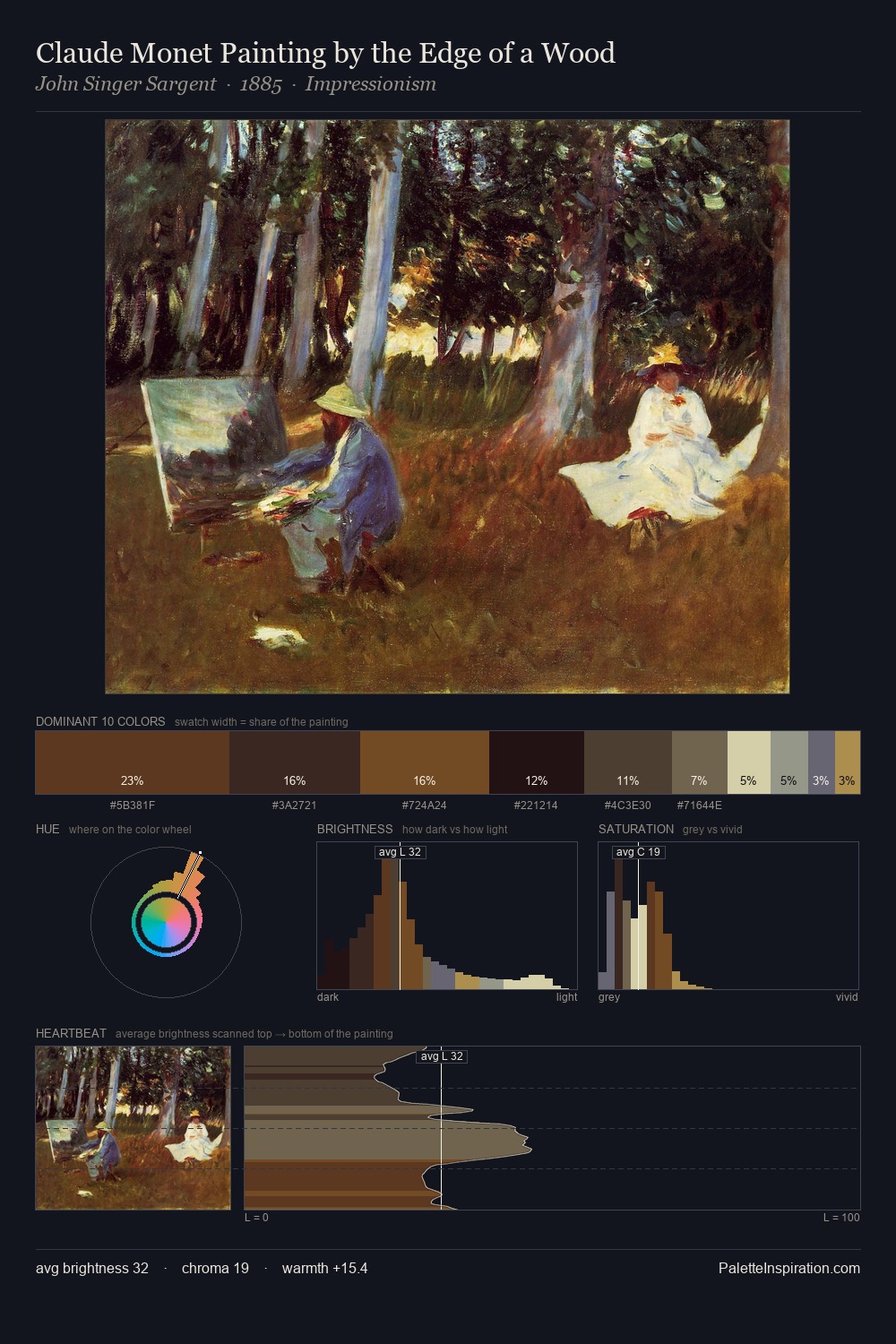Click the John Singer Sargent subtitle
Screen dimensions: 896x1344
click(x=236, y=84)
